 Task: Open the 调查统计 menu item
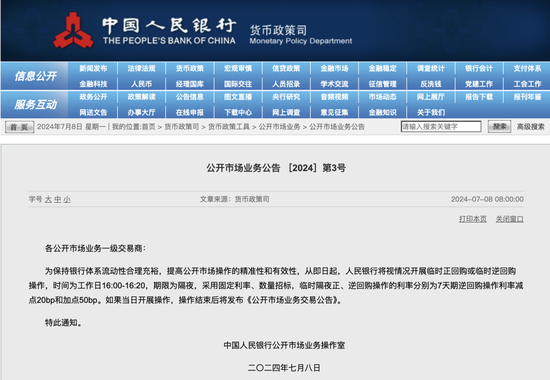tap(431, 68)
